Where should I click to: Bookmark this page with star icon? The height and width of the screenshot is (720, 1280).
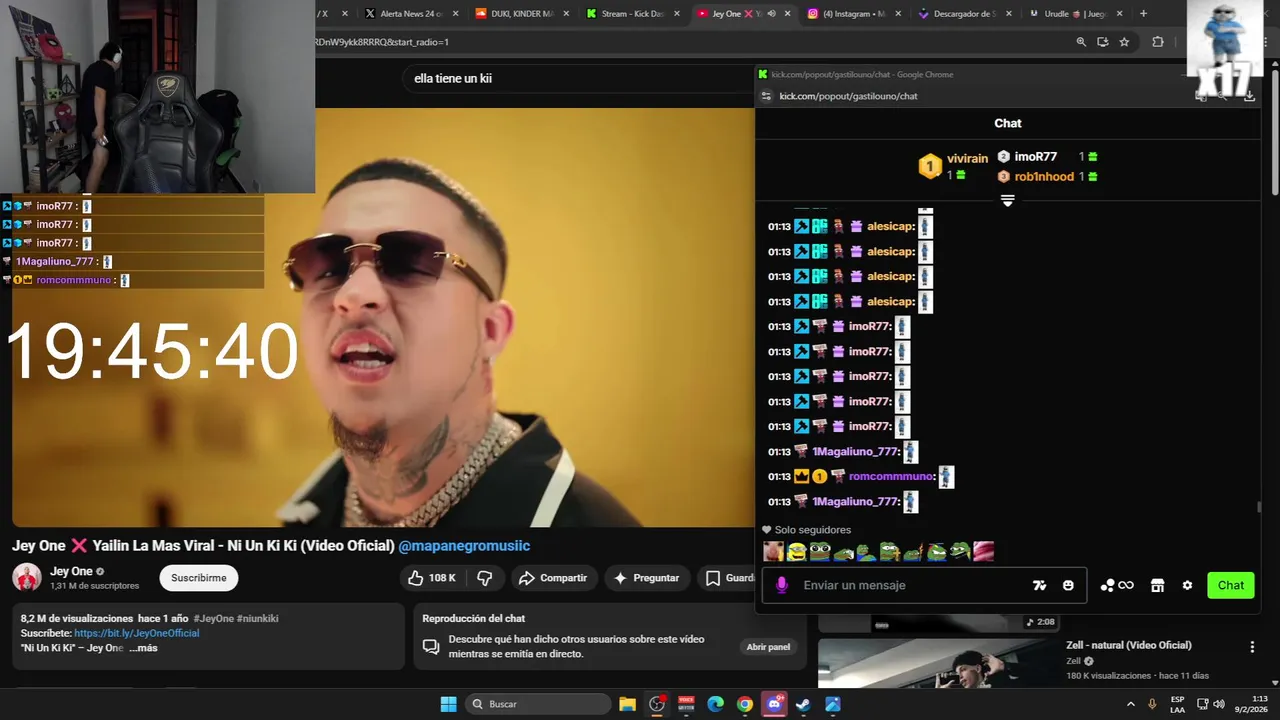point(1124,42)
